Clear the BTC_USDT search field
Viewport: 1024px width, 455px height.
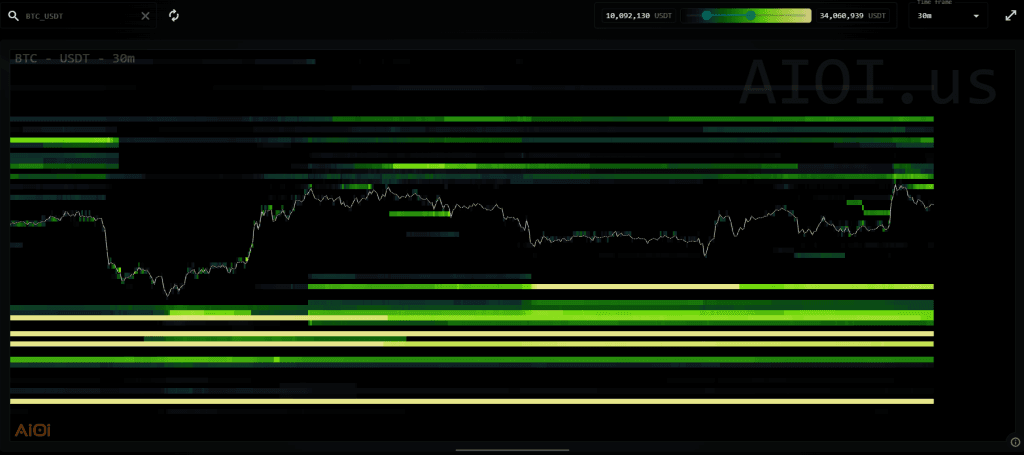(146, 16)
